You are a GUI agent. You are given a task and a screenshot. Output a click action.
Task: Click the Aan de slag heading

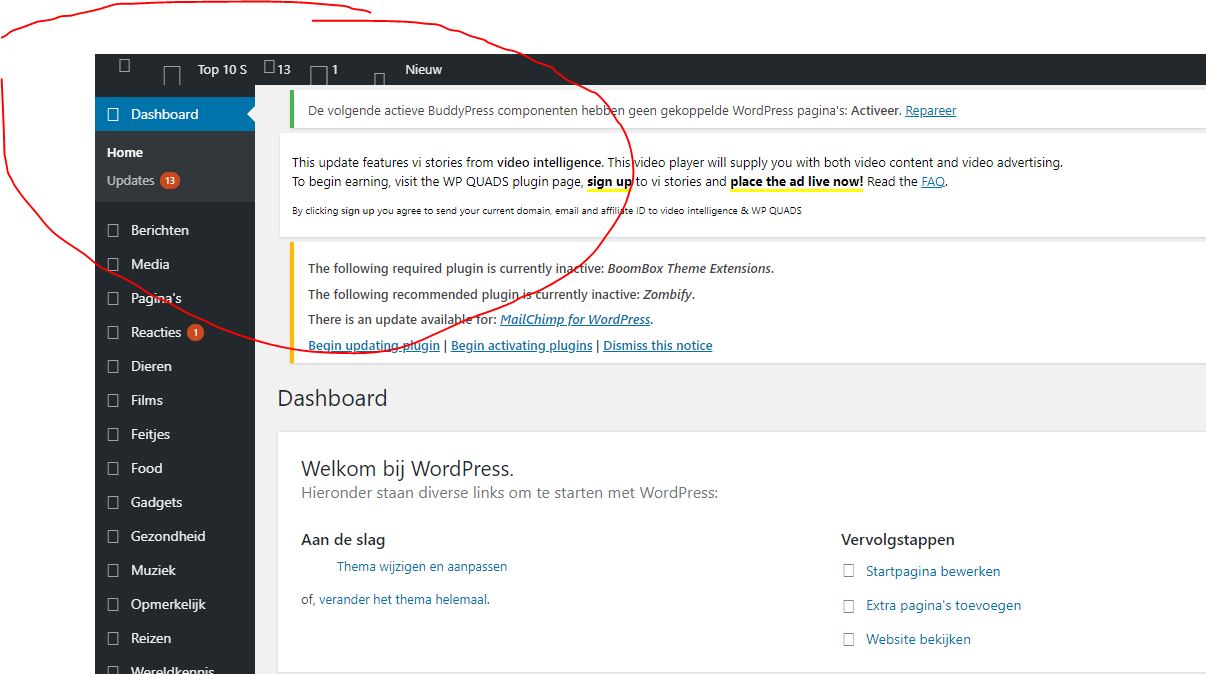coord(343,540)
